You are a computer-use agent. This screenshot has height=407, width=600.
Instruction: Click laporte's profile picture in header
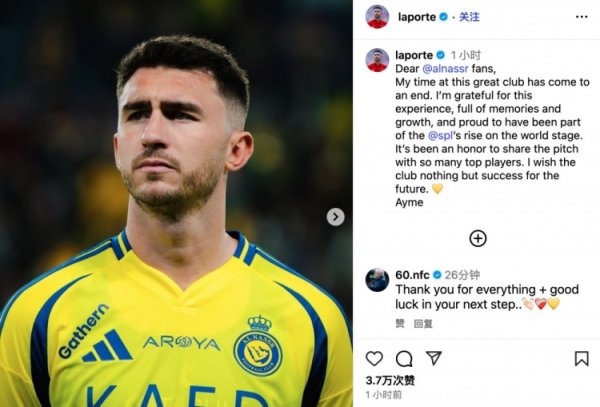pos(377,17)
